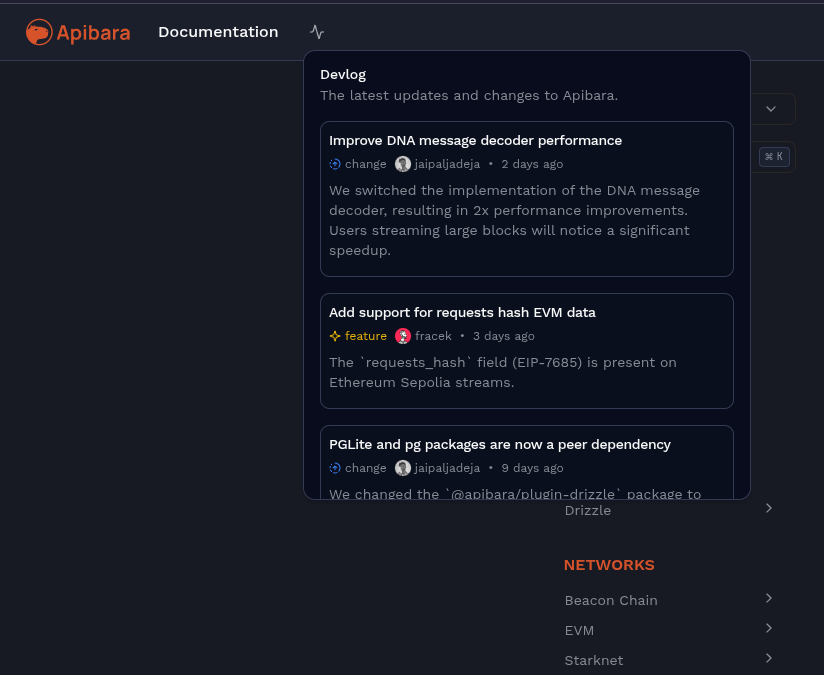Click the Apibara capybara logo icon
Image resolution: width=824 pixels, height=675 pixels.
(x=39, y=32)
